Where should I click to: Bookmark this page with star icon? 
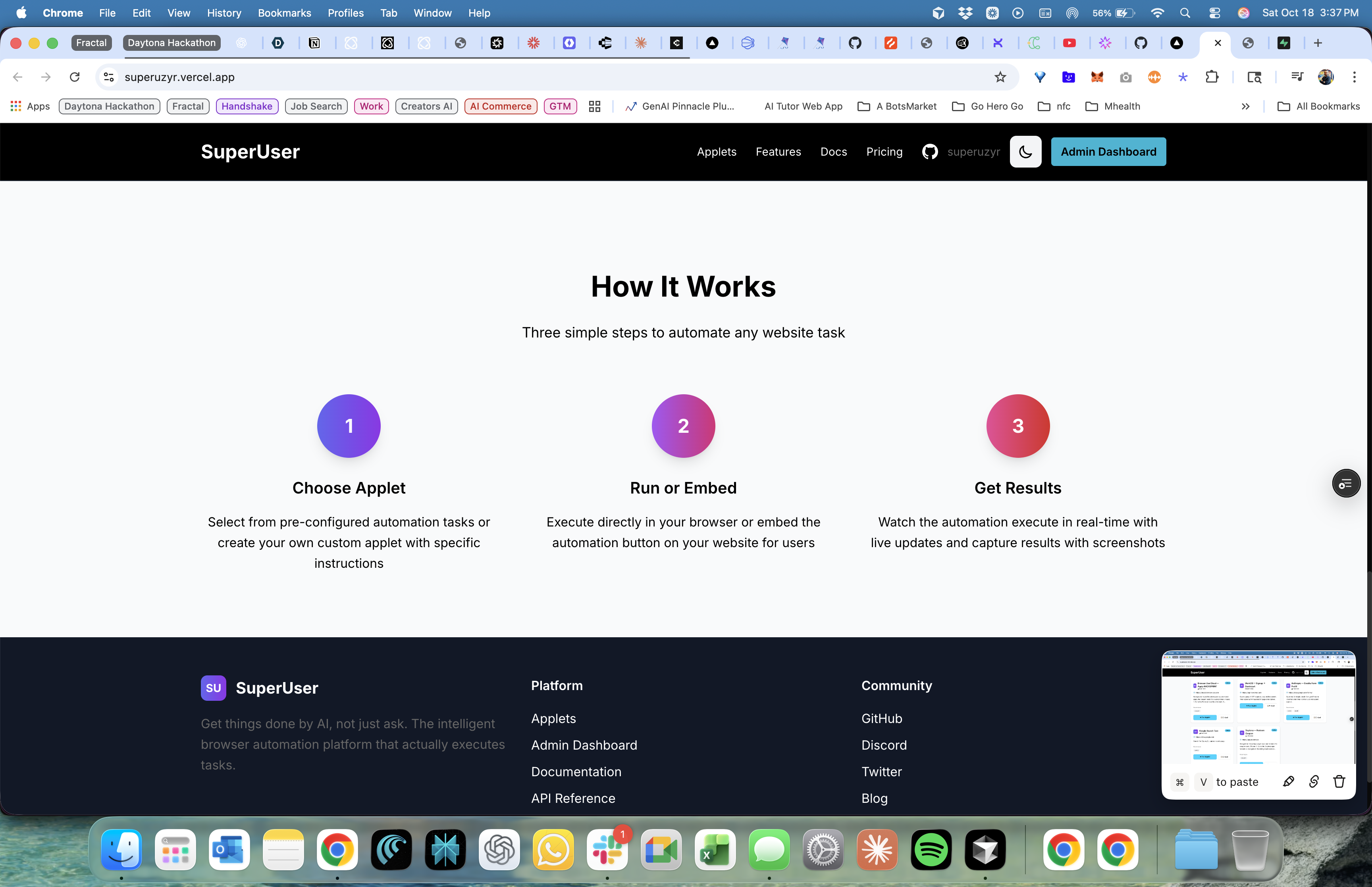click(x=1000, y=77)
